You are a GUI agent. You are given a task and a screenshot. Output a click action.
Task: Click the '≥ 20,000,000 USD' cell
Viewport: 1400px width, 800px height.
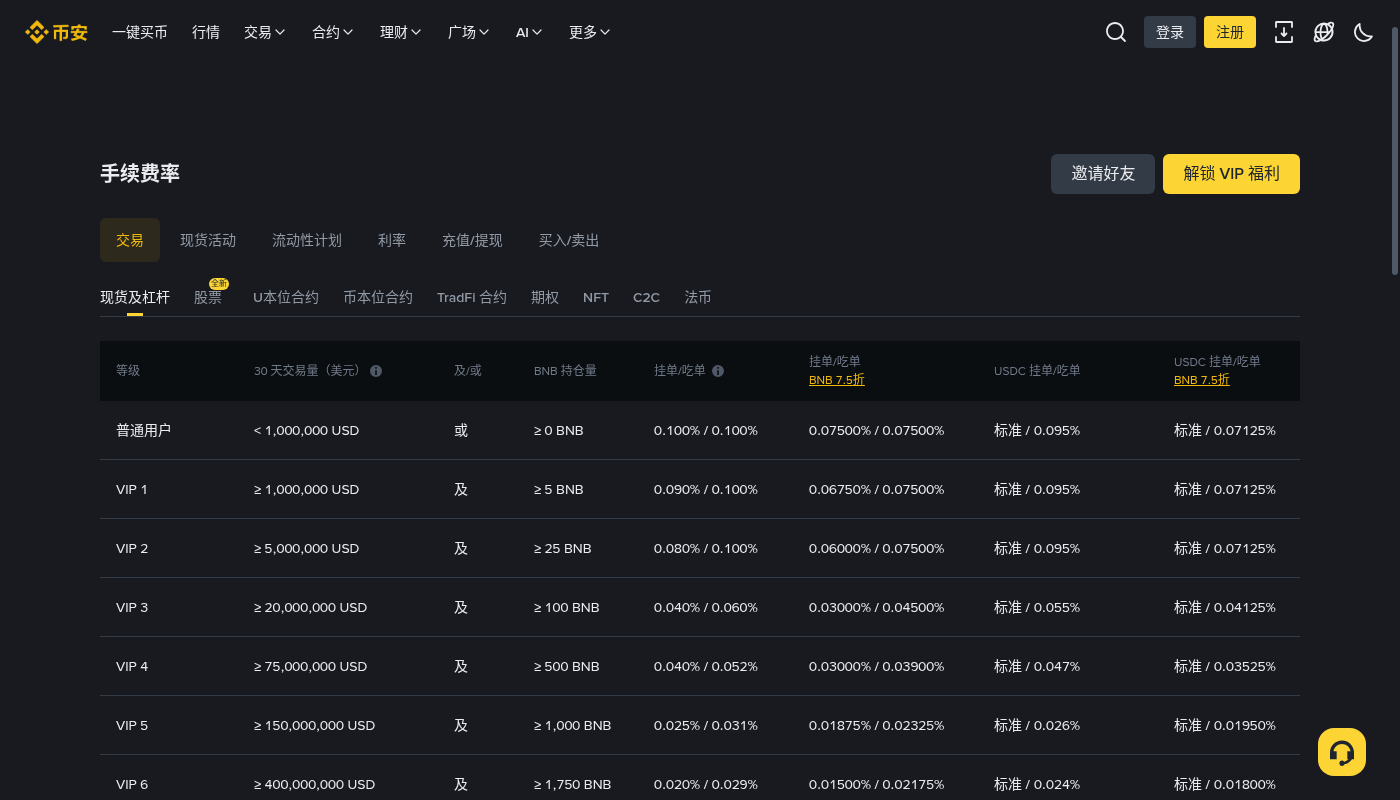click(310, 607)
